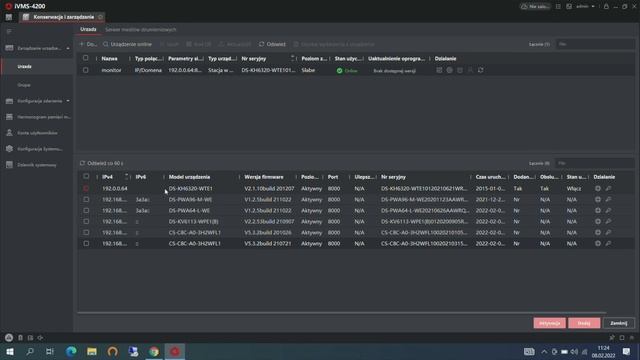Click the Windows search taskbar icon
This screenshot has width=640, height=360.
30,351
